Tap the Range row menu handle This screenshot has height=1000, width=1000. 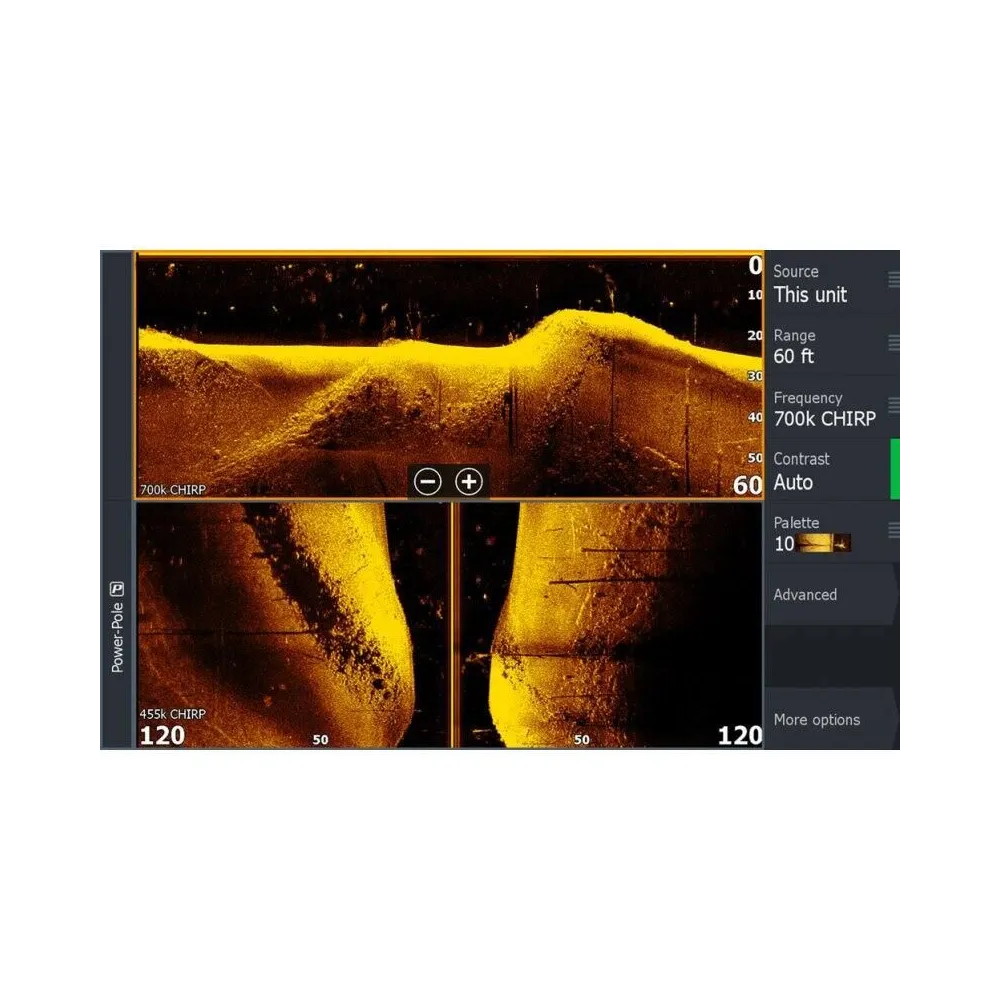(894, 343)
